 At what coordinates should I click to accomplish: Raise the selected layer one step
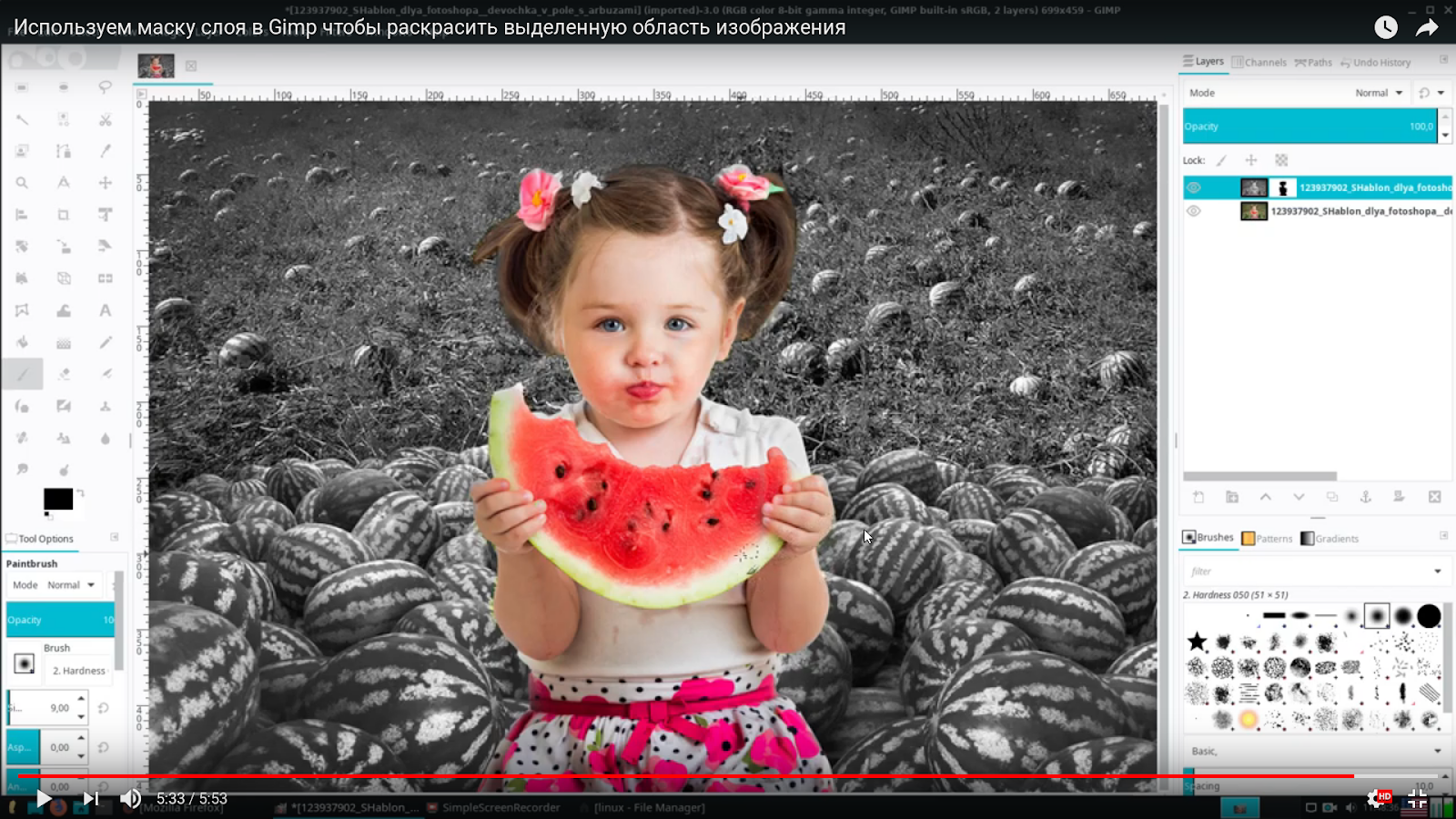[x=1265, y=497]
